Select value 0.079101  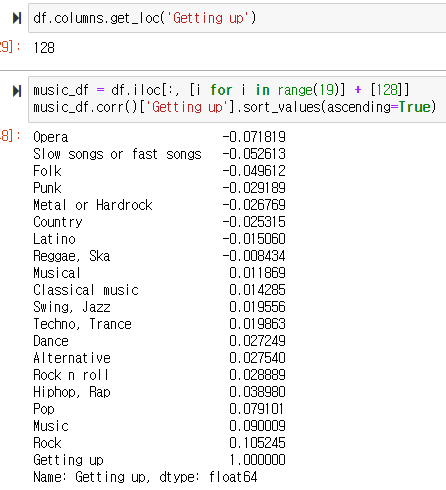coord(256,409)
